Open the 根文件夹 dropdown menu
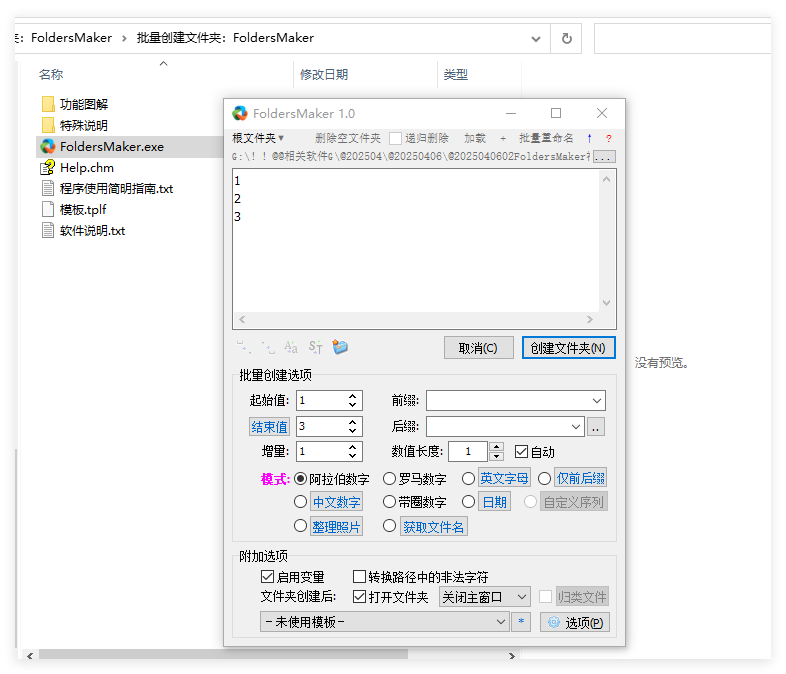This screenshot has width=786, height=674. tap(258, 138)
